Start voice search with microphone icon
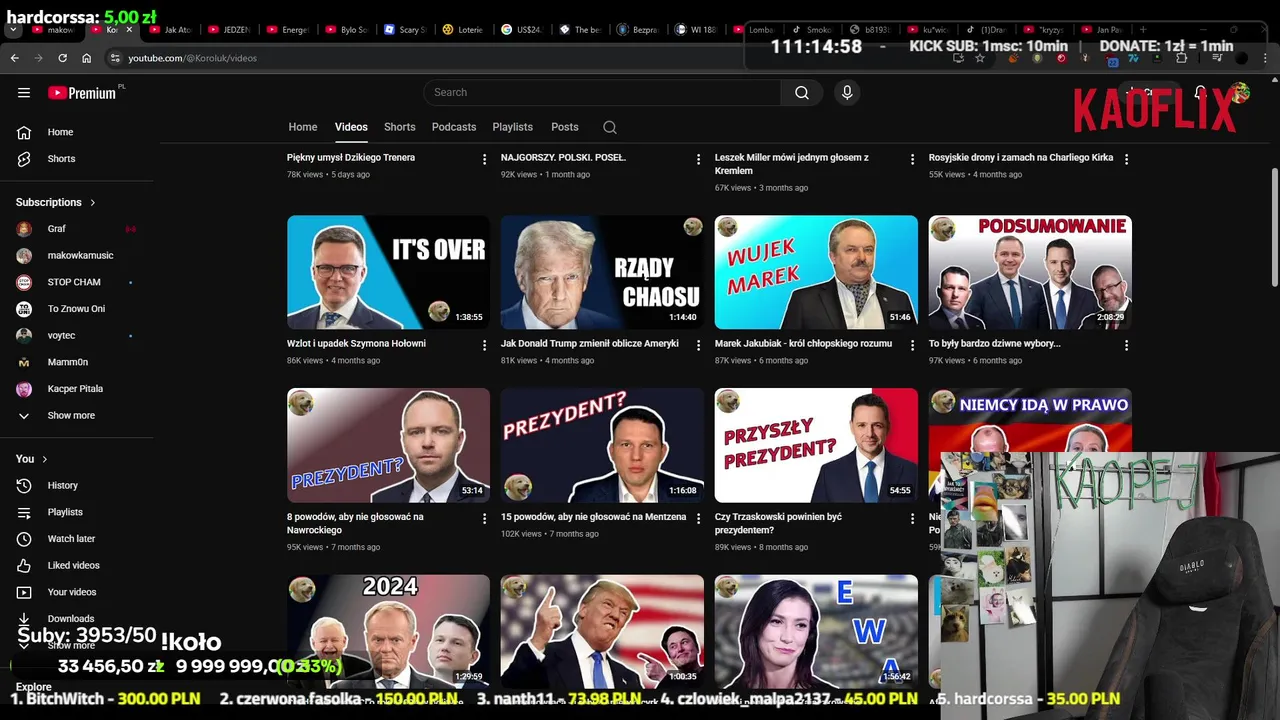 click(x=847, y=92)
